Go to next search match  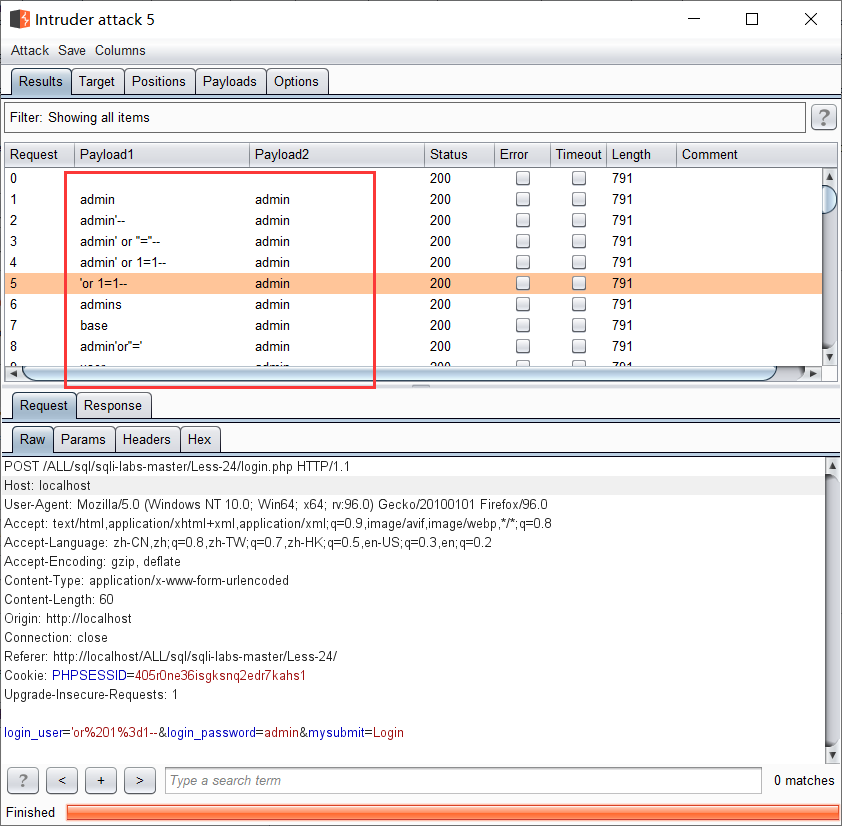(140, 780)
